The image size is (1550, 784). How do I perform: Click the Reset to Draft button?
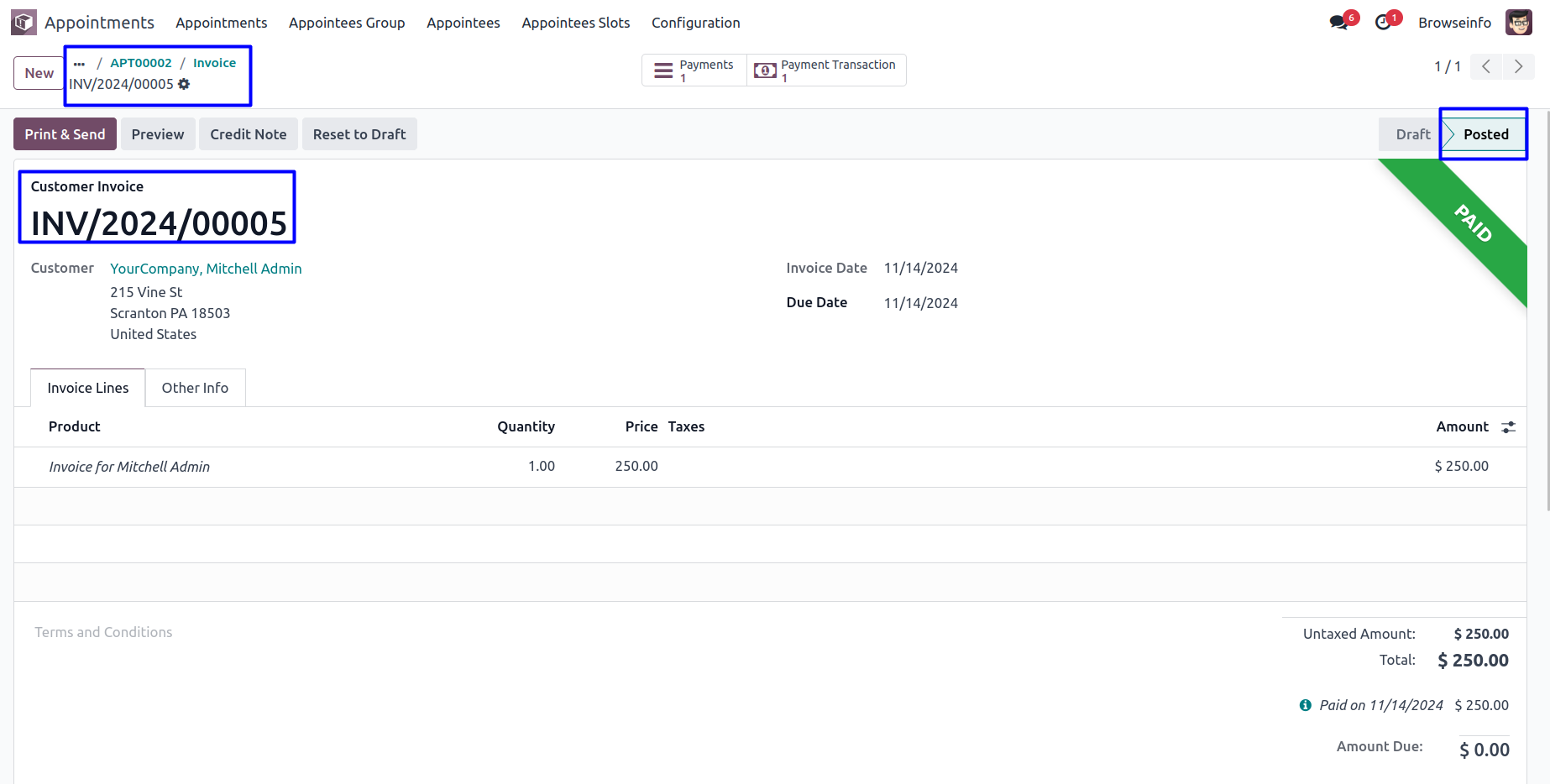point(359,134)
